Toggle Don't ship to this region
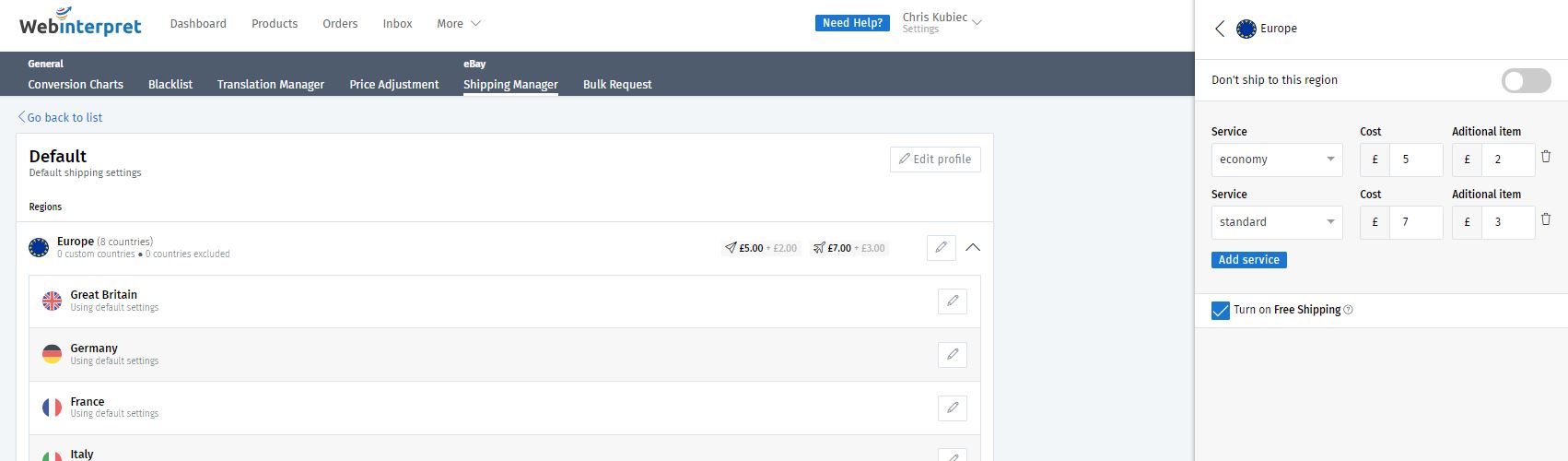 click(x=1526, y=81)
